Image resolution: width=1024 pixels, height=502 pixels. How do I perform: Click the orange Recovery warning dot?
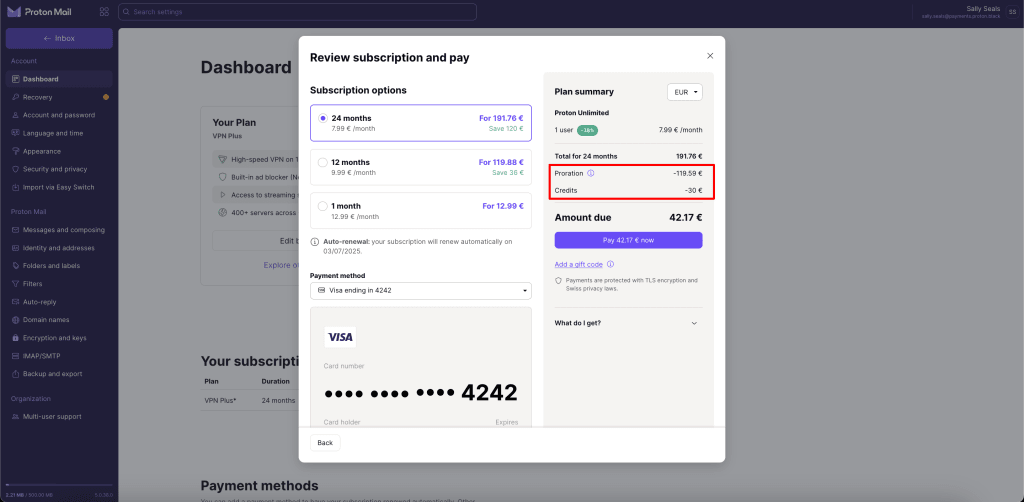[x=106, y=97]
